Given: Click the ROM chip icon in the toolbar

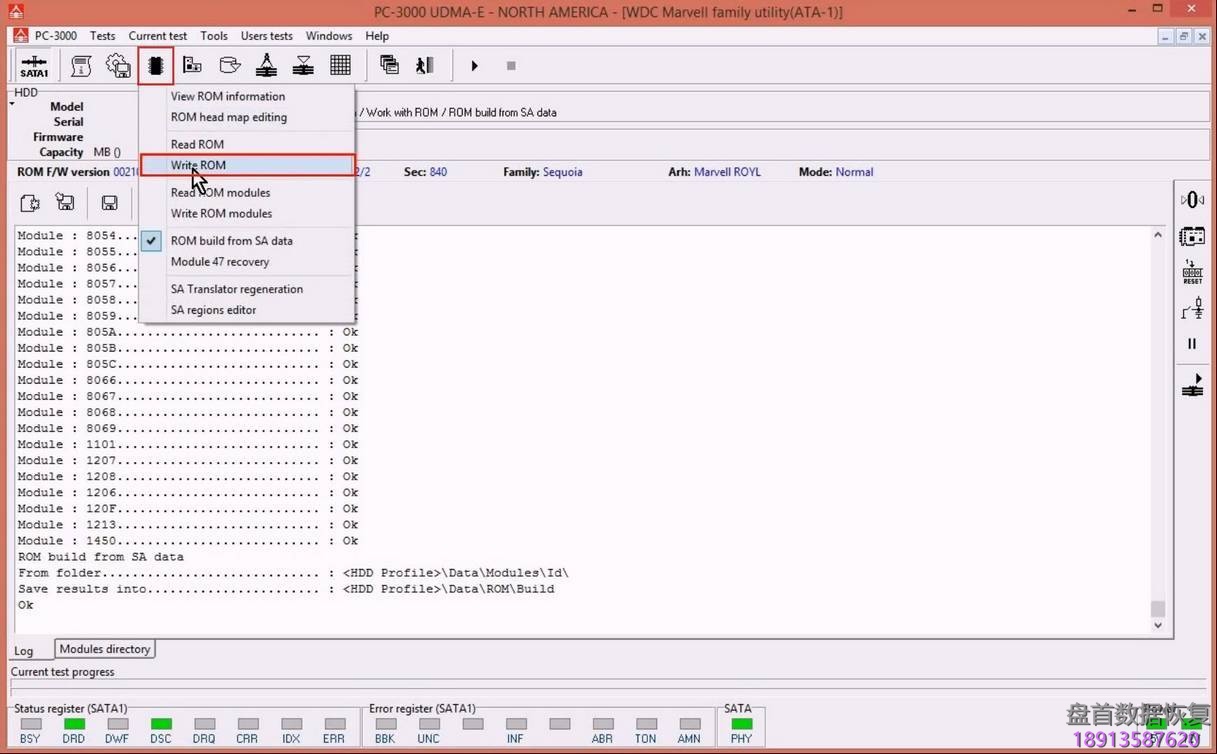Looking at the screenshot, I should 155,65.
